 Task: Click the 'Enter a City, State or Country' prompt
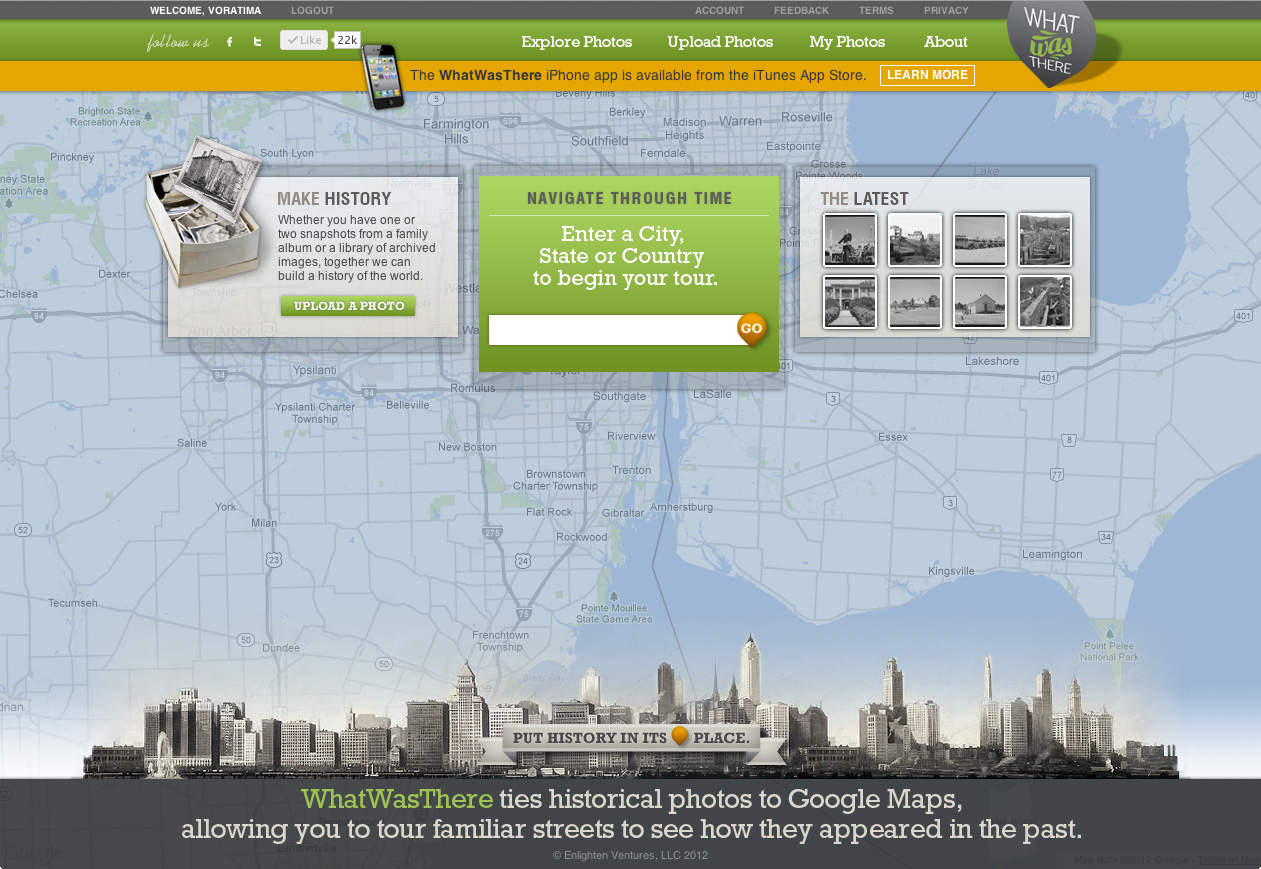pos(625,256)
